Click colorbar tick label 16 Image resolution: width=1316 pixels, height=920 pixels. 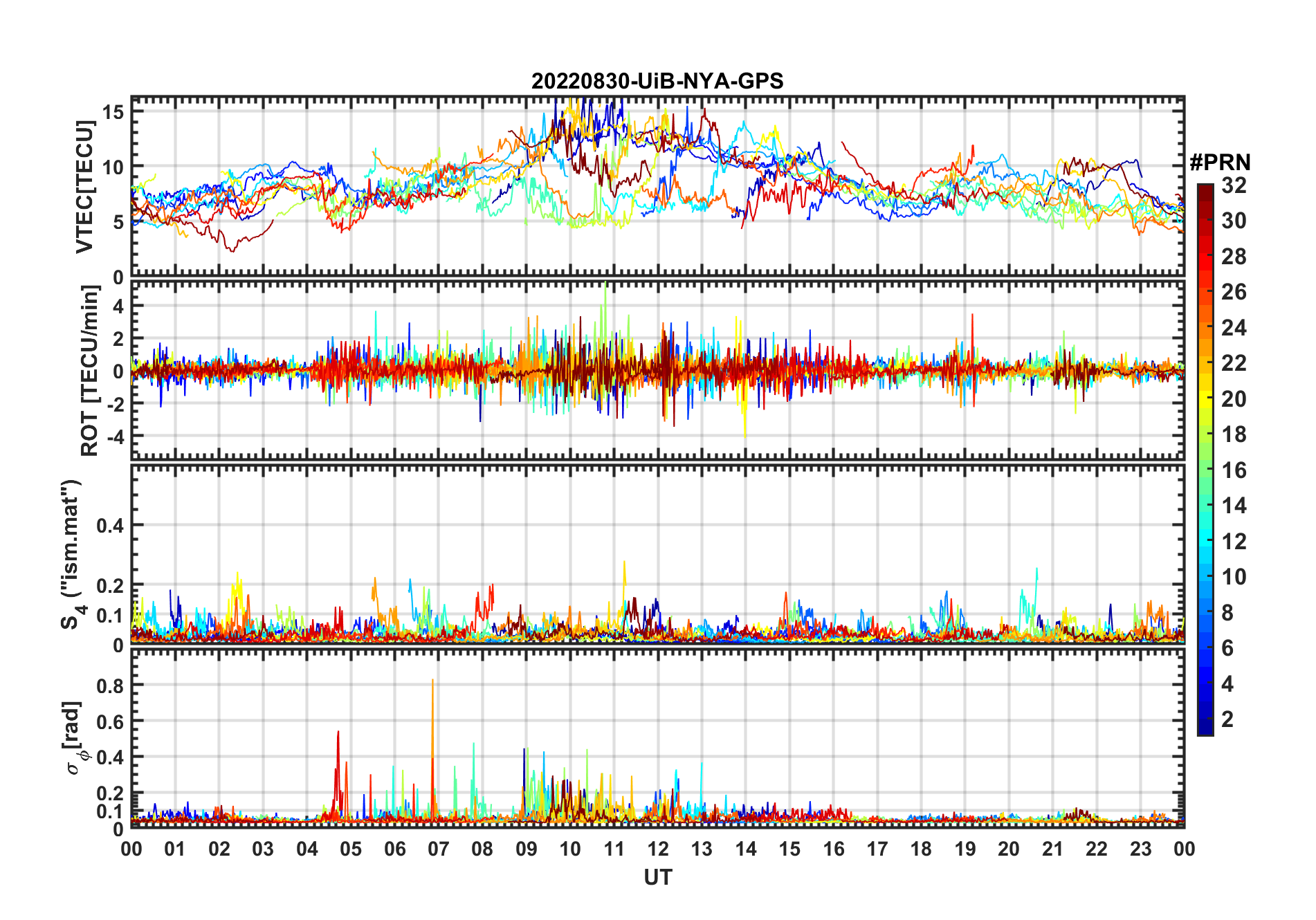point(1234,470)
